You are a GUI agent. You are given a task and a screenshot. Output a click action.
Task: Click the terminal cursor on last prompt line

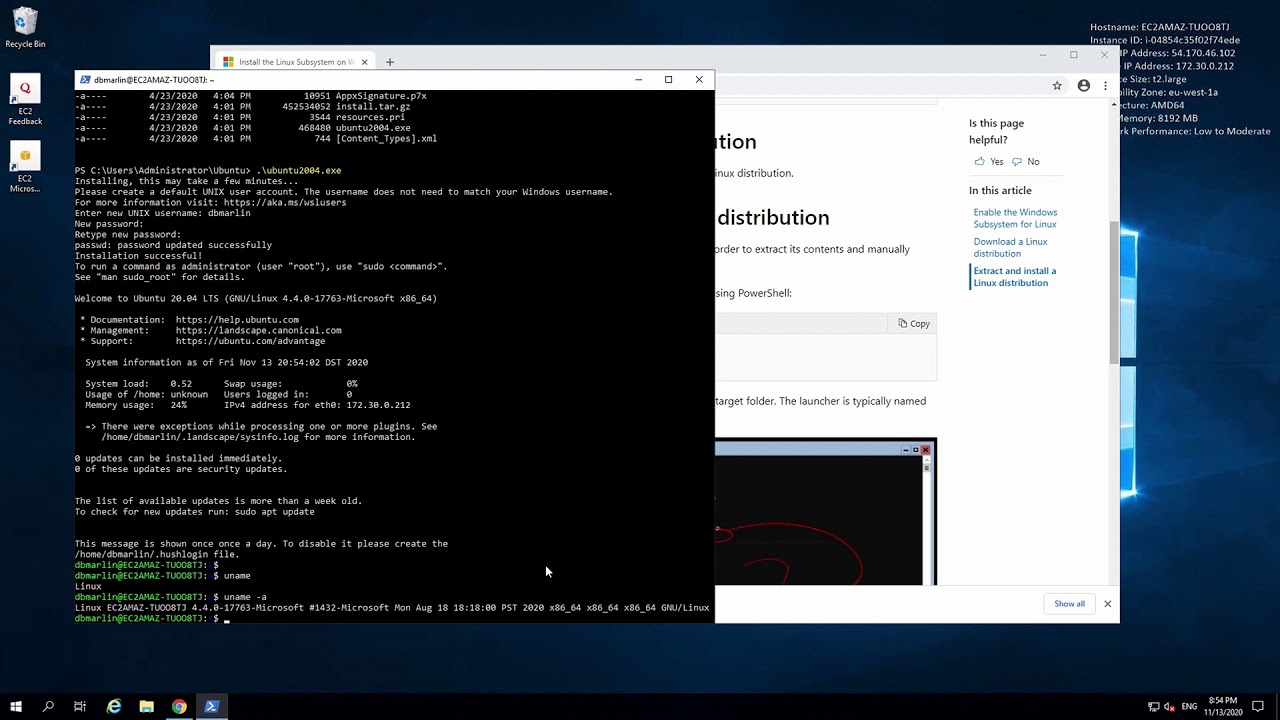[227, 619]
